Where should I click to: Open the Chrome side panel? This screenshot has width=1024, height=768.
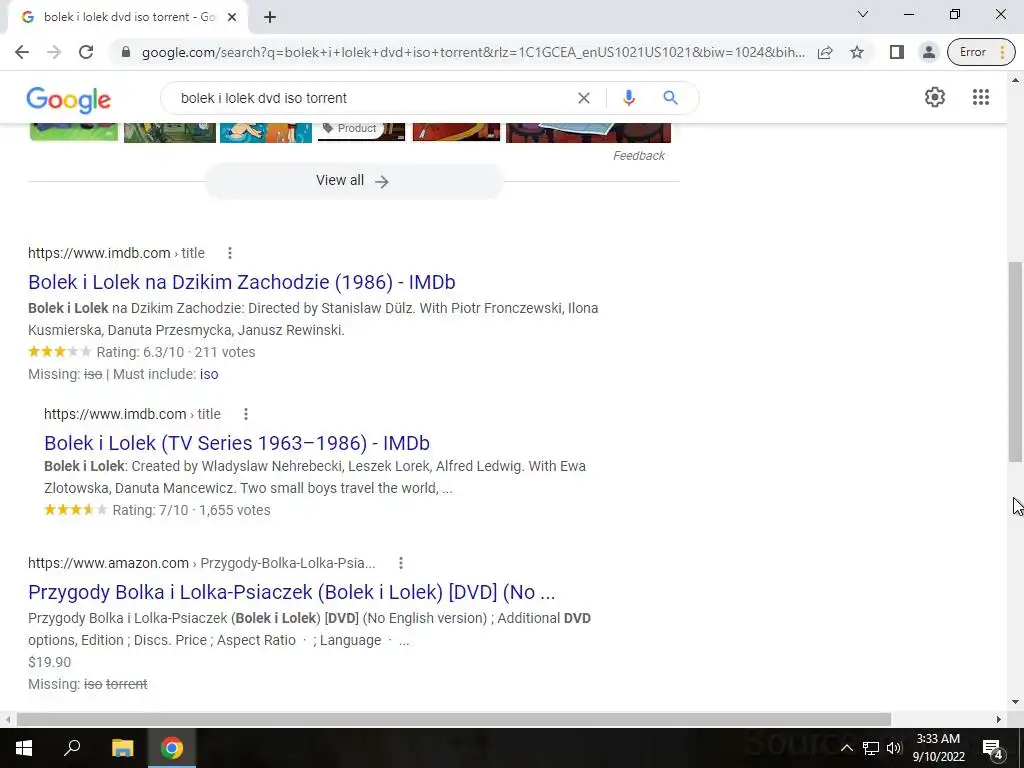coord(897,52)
